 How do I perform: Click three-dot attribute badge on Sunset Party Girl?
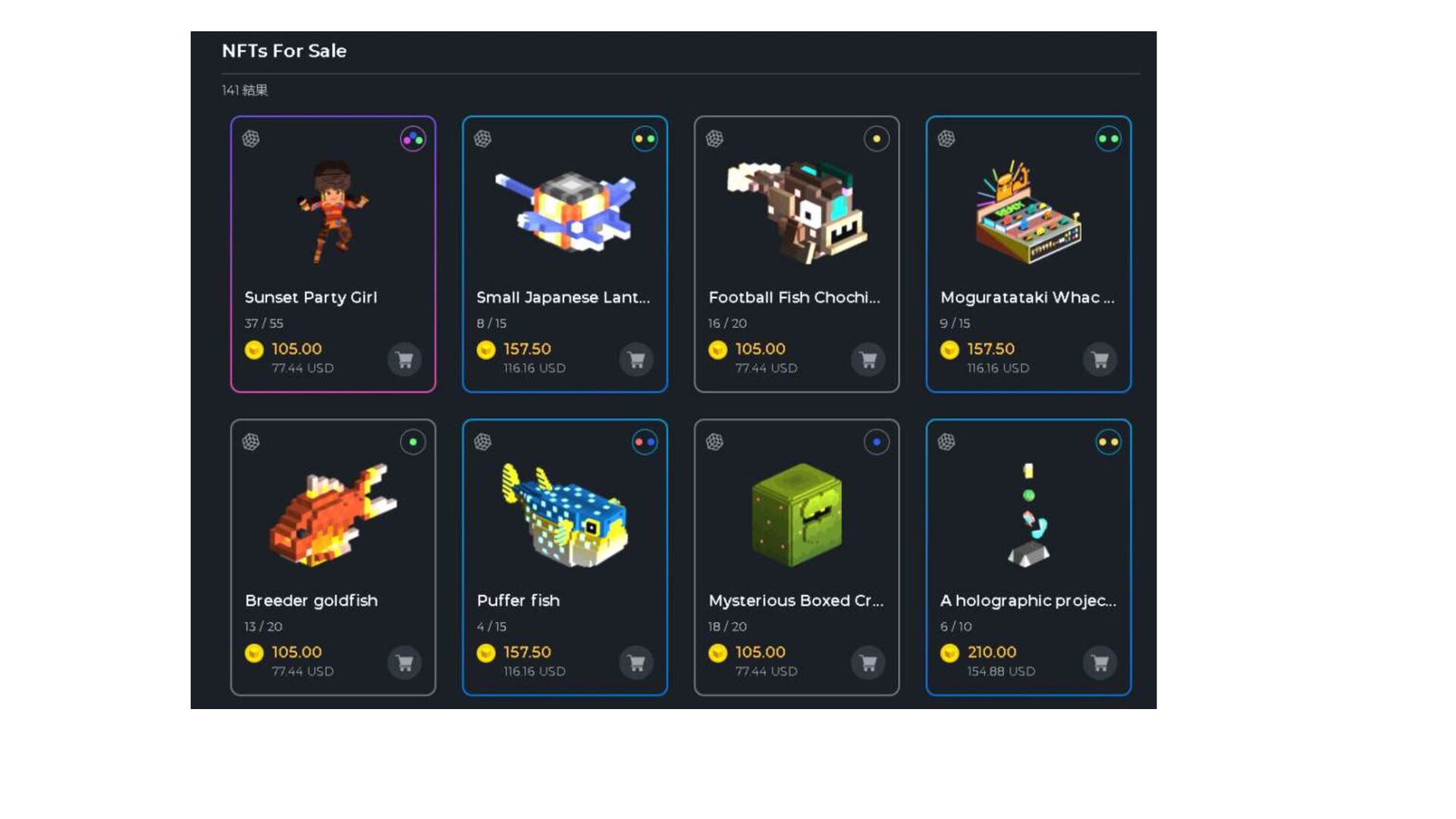(413, 139)
